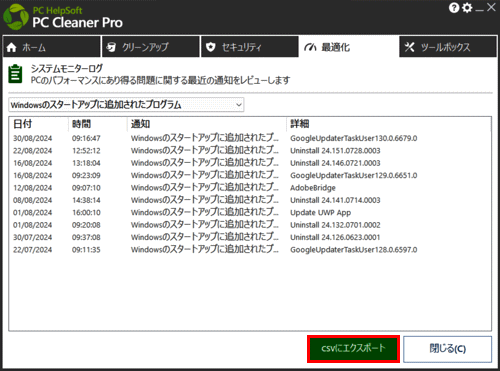Click the time 13:18:04
The height and width of the screenshot is (371, 500).
(x=86, y=163)
